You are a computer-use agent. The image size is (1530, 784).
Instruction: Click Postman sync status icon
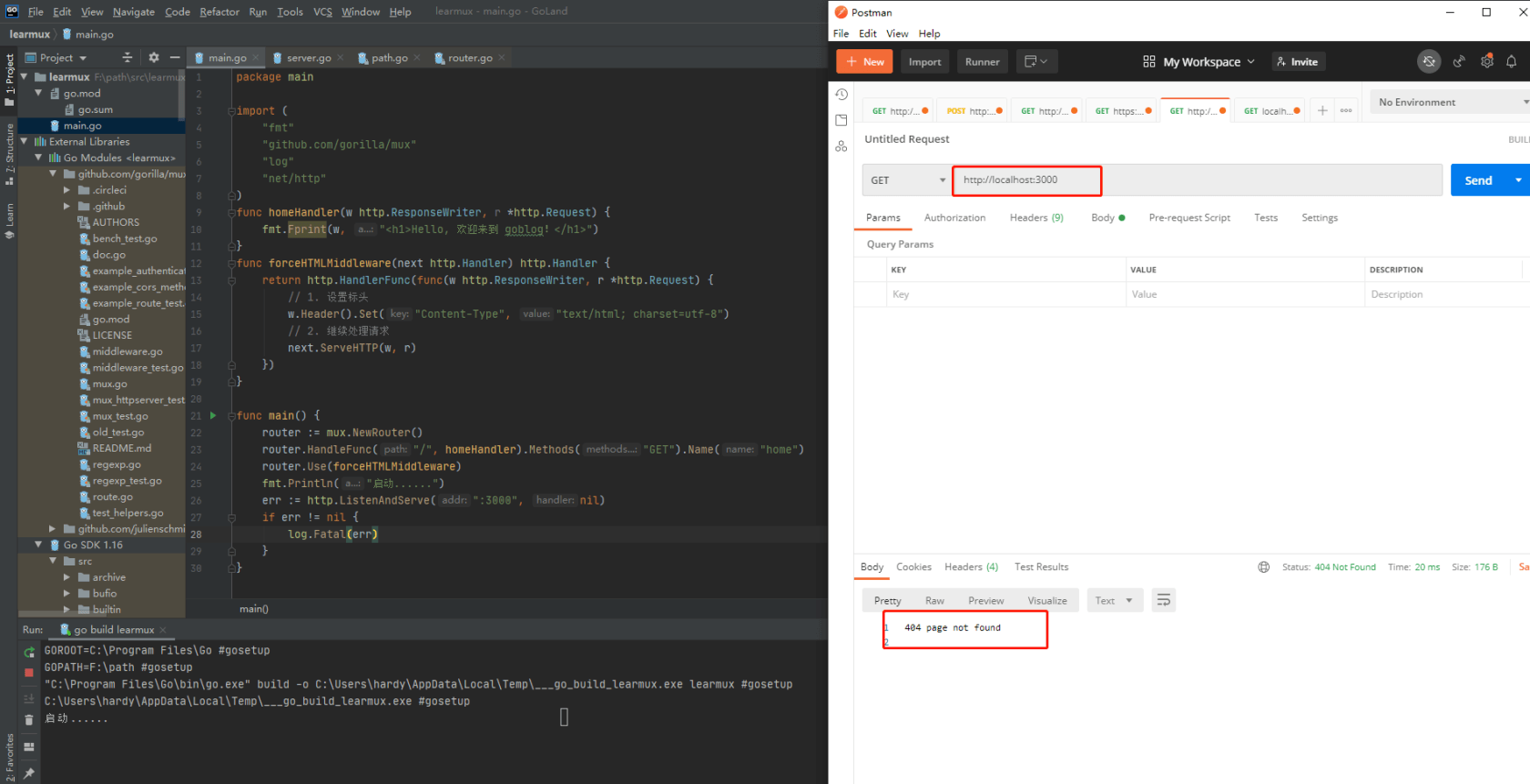pyautogui.click(x=1429, y=62)
